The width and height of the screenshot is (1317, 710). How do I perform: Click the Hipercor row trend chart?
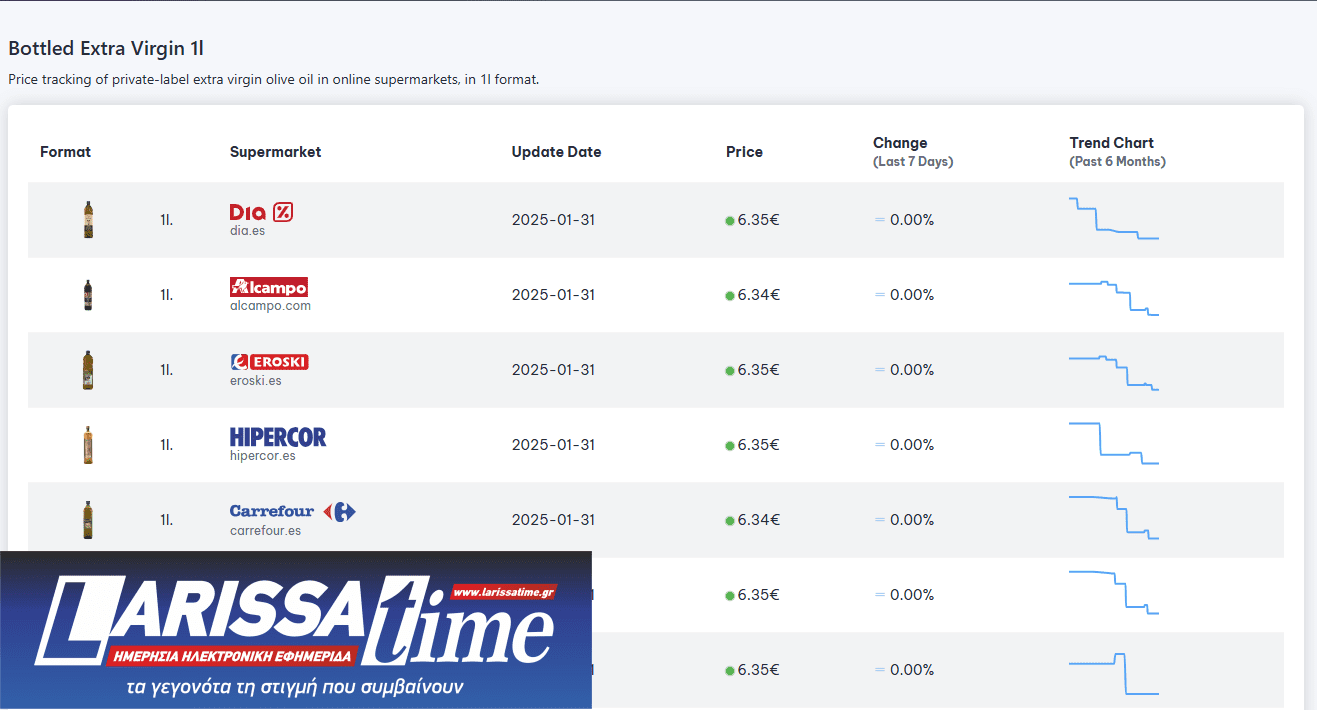tap(1113, 444)
